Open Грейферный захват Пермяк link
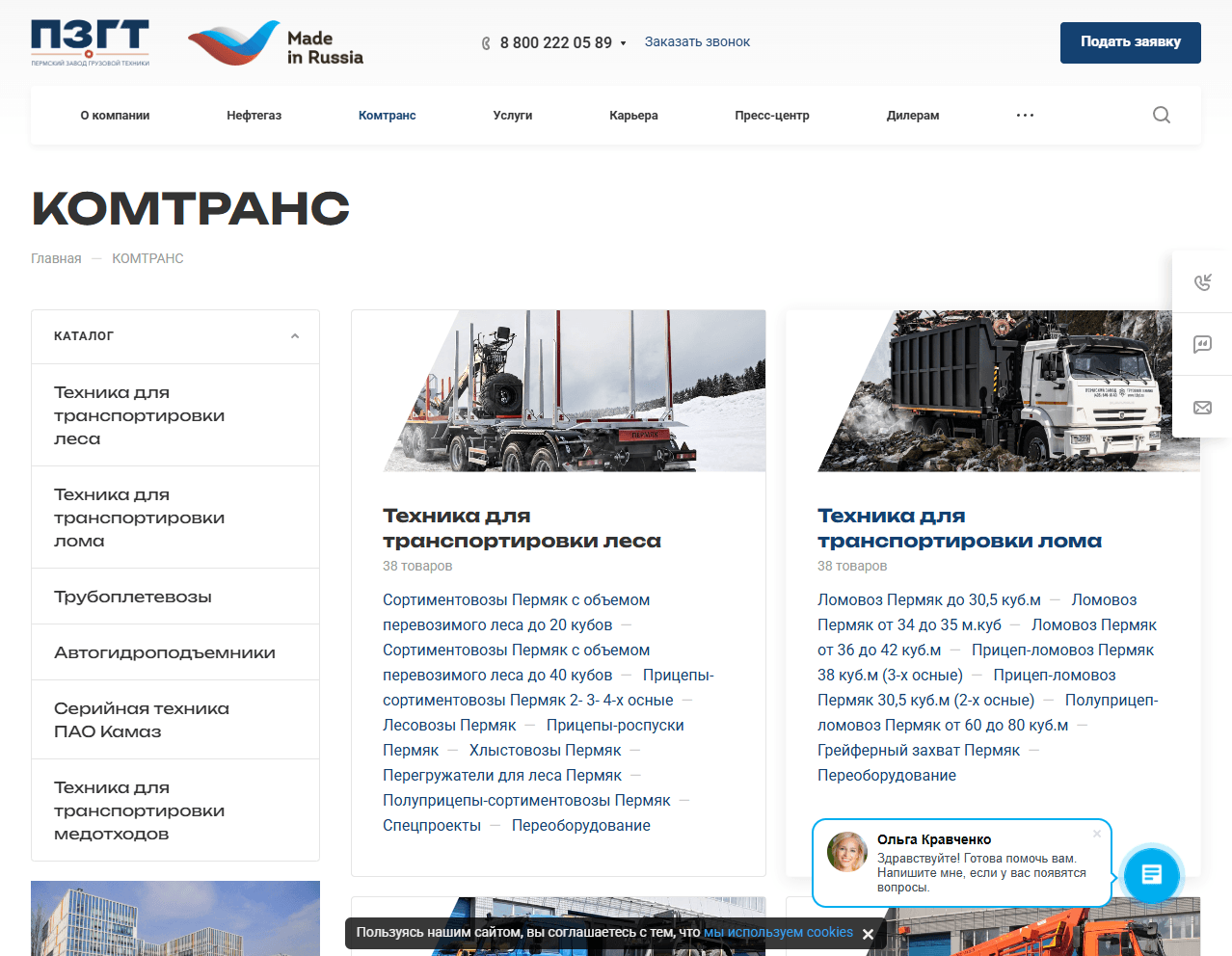The image size is (1232, 956). (x=919, y=750)
